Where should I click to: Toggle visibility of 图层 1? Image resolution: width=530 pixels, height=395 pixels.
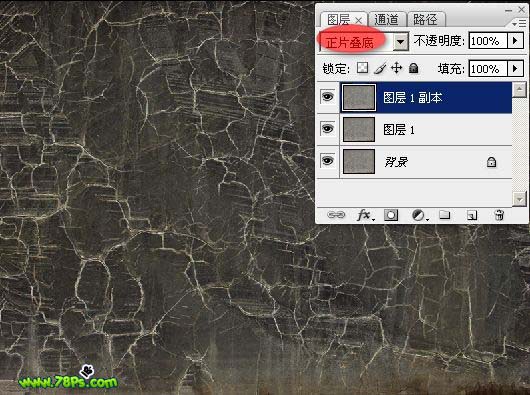click(x=327, y=129)
